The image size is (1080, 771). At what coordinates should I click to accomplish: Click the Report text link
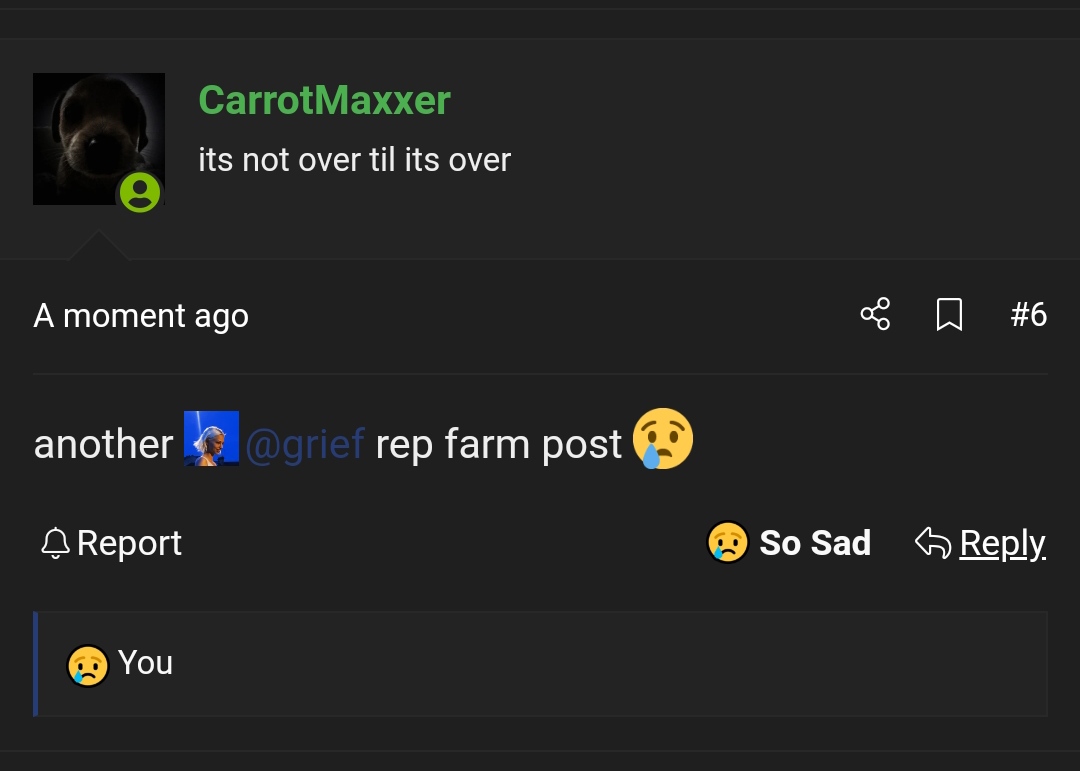pyautogui.click(x=129, y=543)
